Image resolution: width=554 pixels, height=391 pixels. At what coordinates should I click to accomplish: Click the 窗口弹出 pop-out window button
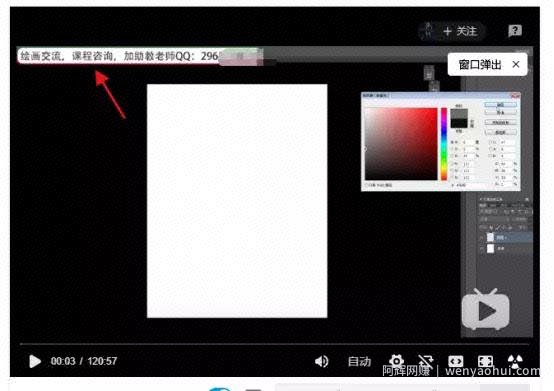[480, 65]
